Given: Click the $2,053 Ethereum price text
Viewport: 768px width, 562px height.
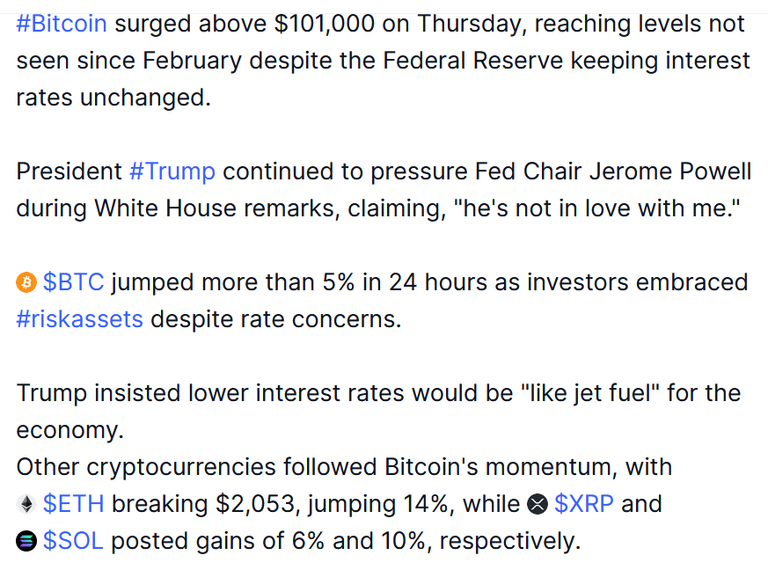Looking at the screenshot, I should [x=258, y=504].
